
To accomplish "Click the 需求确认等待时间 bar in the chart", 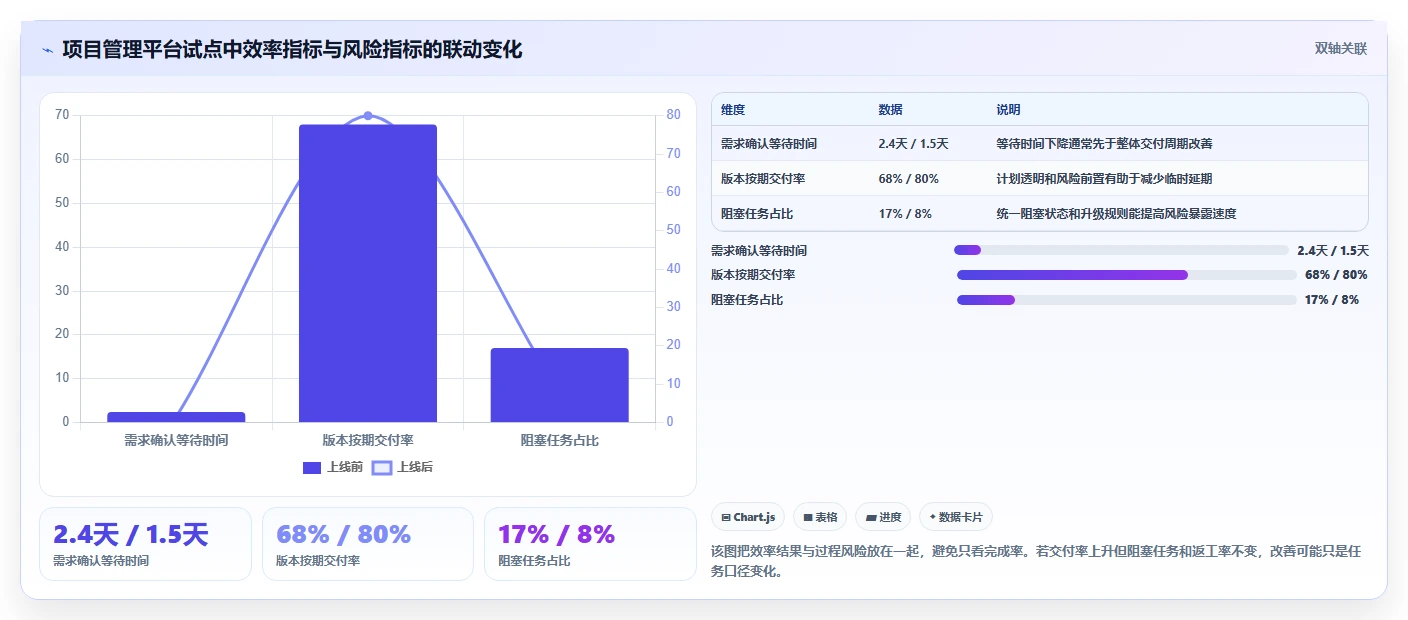I will pyautogui.click(x=176, y=417).
